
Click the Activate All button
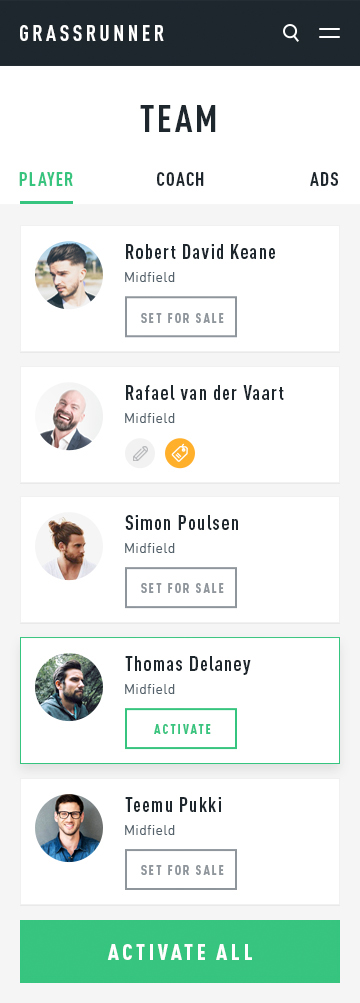180,951
